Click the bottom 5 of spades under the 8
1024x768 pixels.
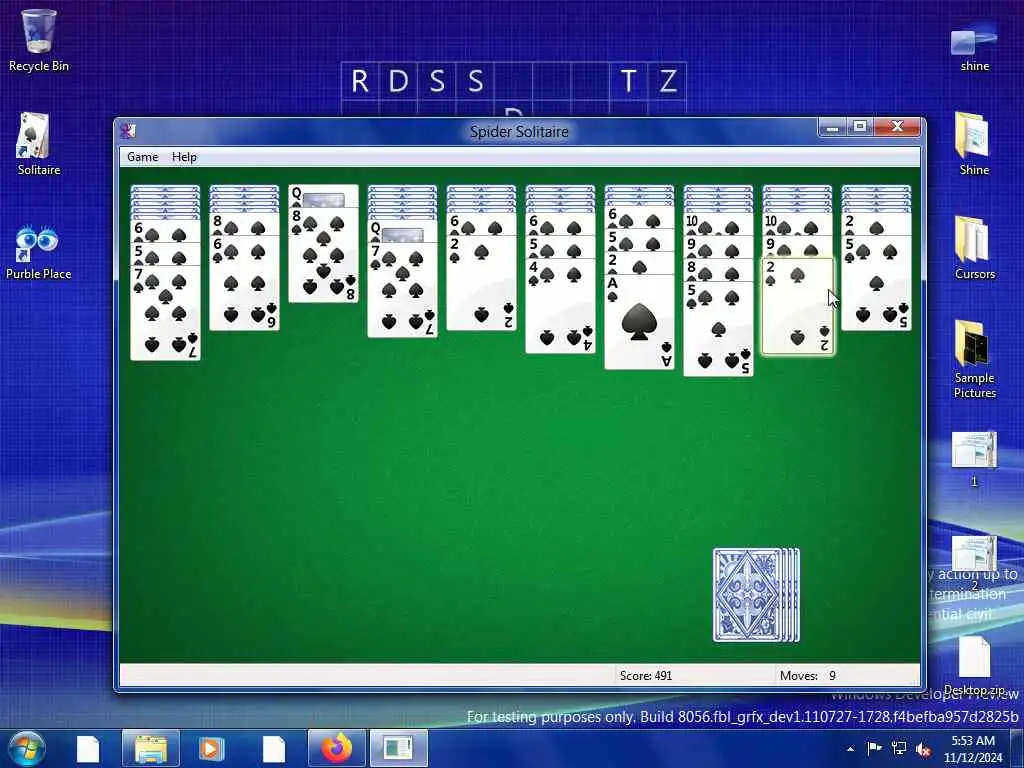click(x=718, y=329)
